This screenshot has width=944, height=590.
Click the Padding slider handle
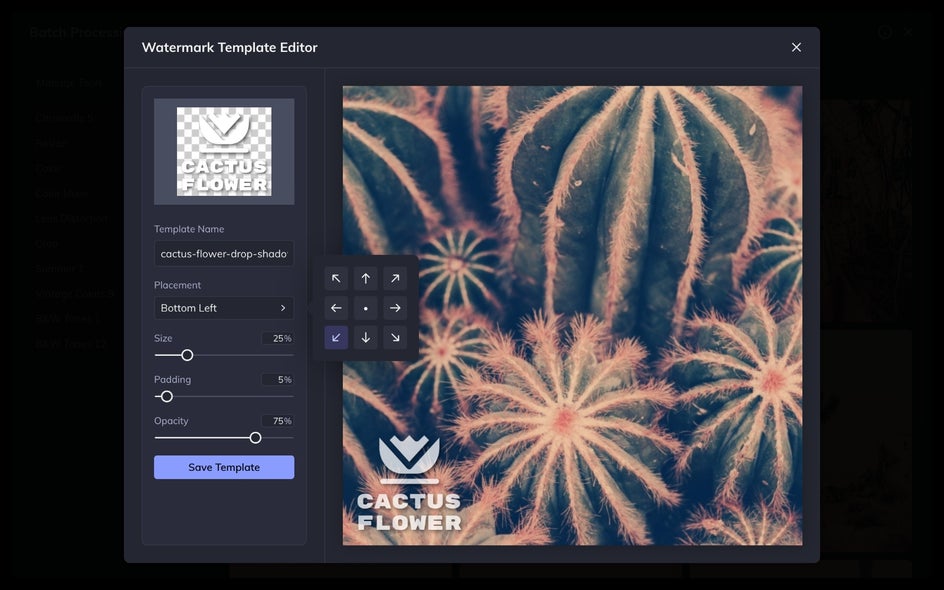pyautogui.click(x=167, y=397)
